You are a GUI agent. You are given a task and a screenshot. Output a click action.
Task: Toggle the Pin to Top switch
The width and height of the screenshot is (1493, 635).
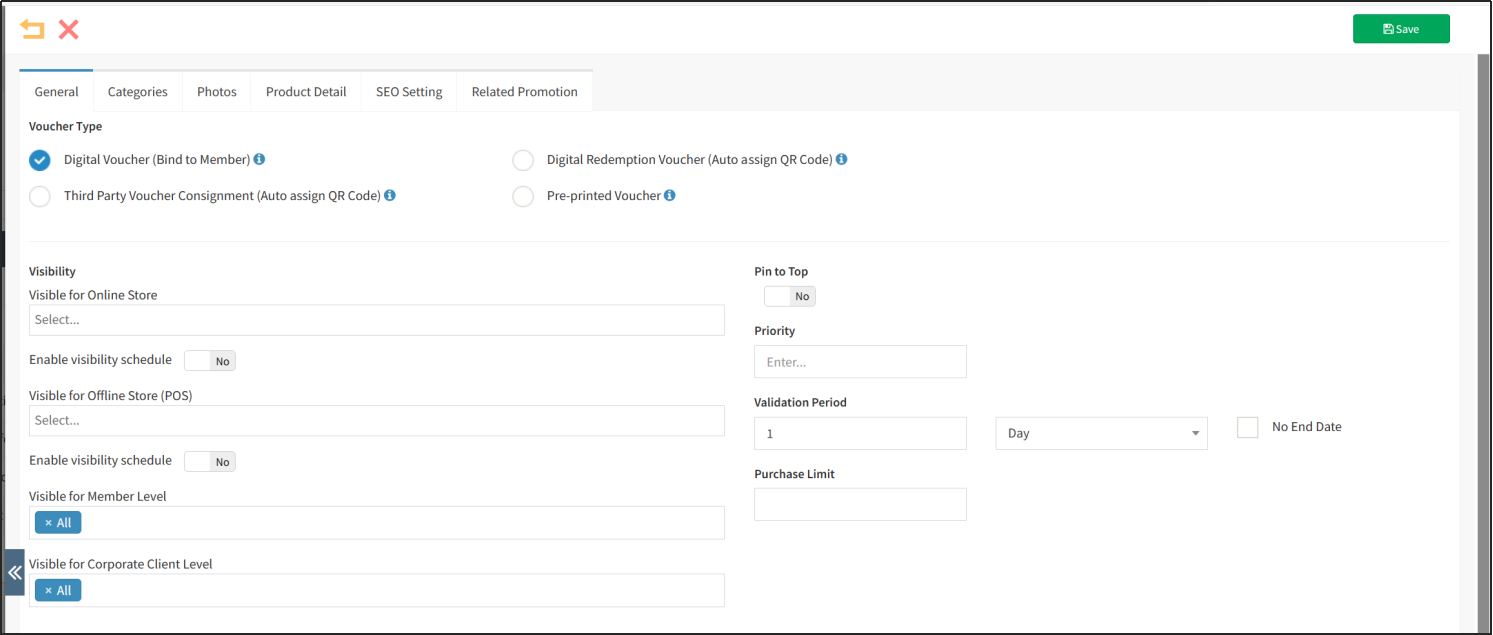[x=789, y=296]
